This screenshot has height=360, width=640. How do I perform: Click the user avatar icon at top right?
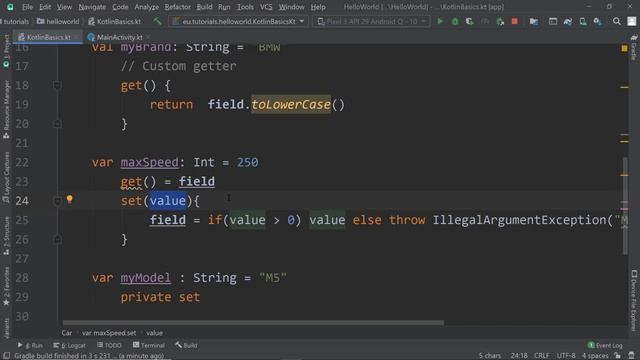click(x=631, y=21)
